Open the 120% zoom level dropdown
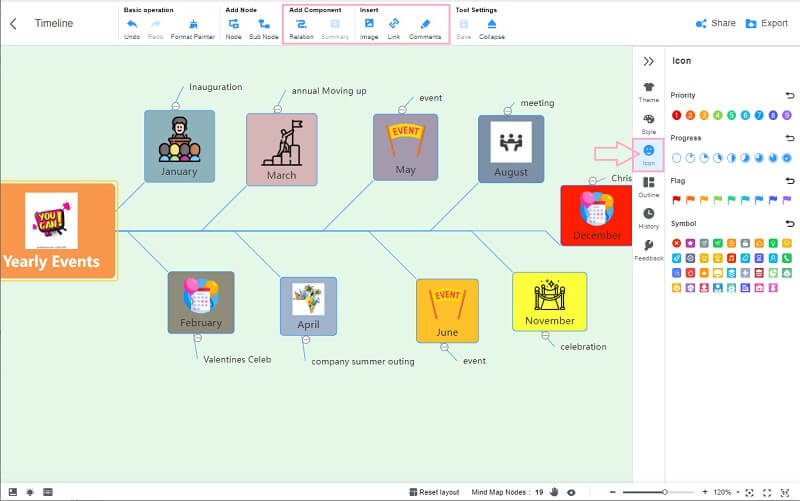 [x=727, y=493]
